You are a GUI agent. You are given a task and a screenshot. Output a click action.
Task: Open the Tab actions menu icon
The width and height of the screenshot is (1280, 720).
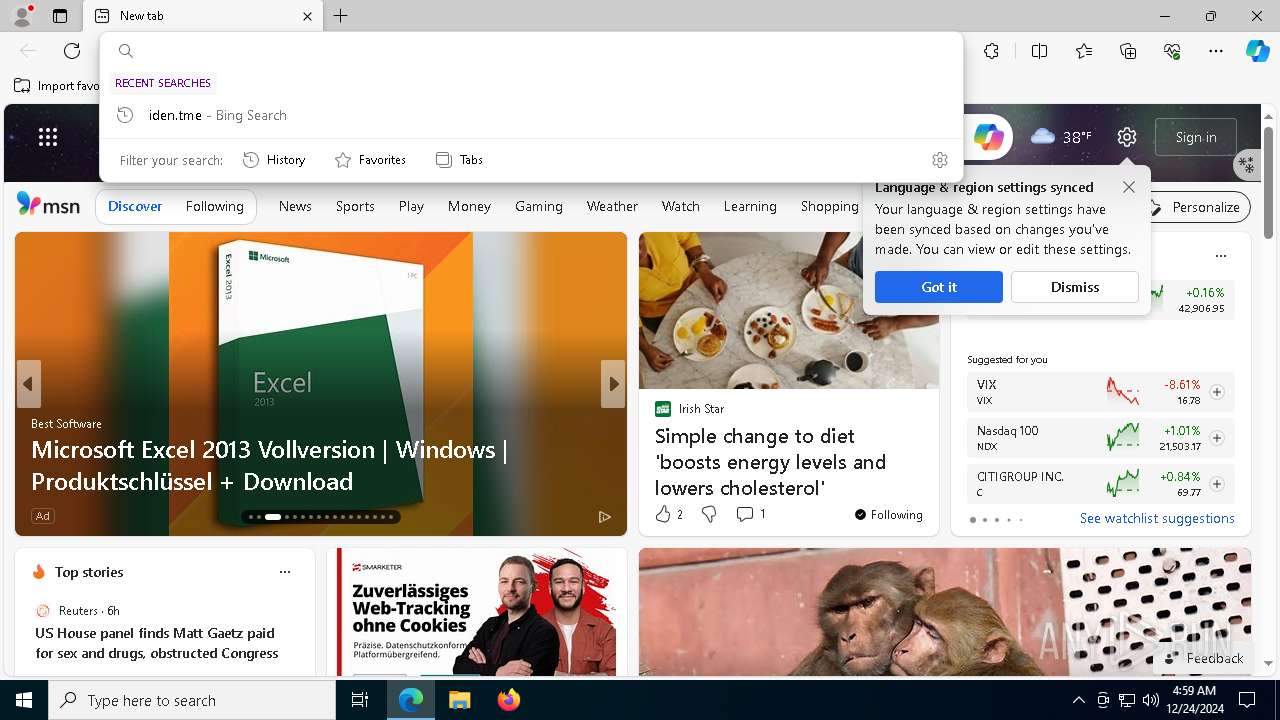[x=60, y=16]
